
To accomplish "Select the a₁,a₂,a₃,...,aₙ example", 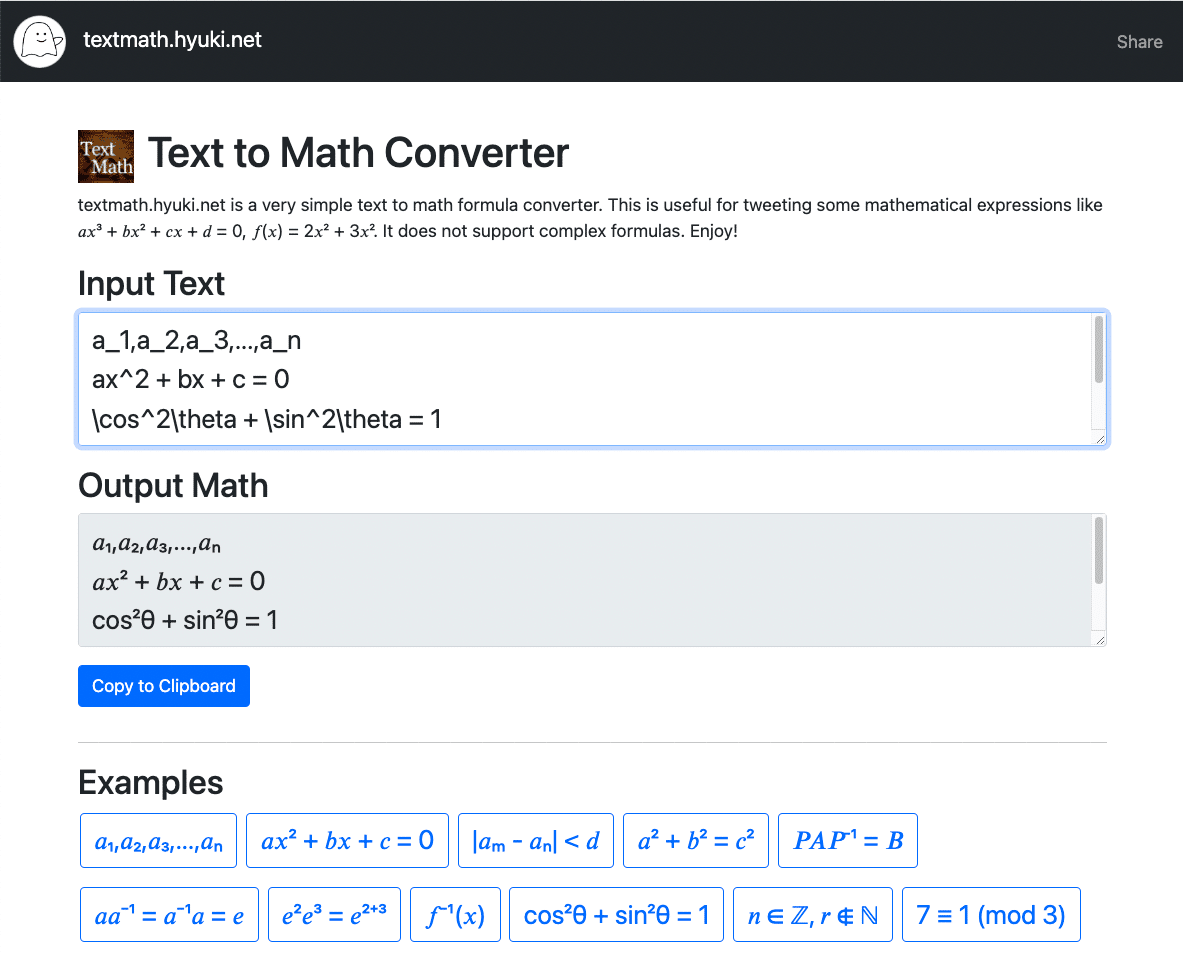I will point(158,841).
